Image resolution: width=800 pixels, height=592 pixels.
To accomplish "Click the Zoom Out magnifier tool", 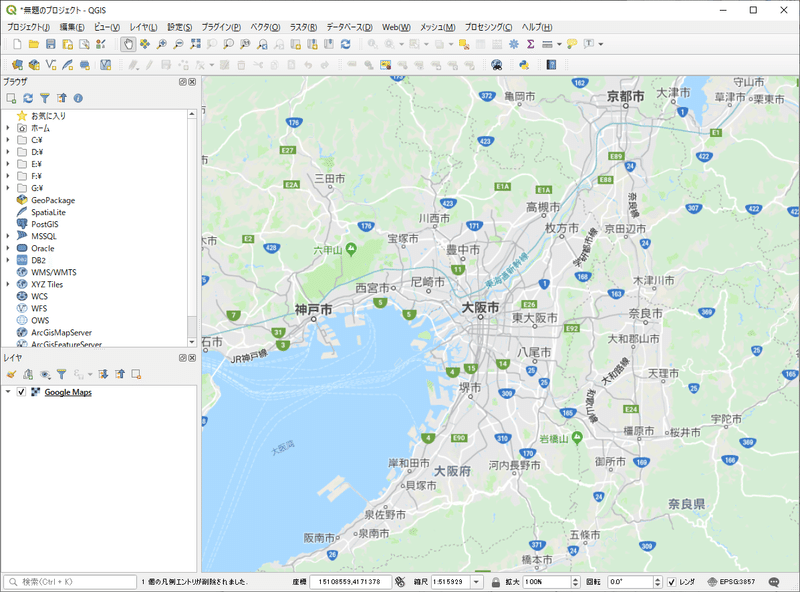I will 178,44.
